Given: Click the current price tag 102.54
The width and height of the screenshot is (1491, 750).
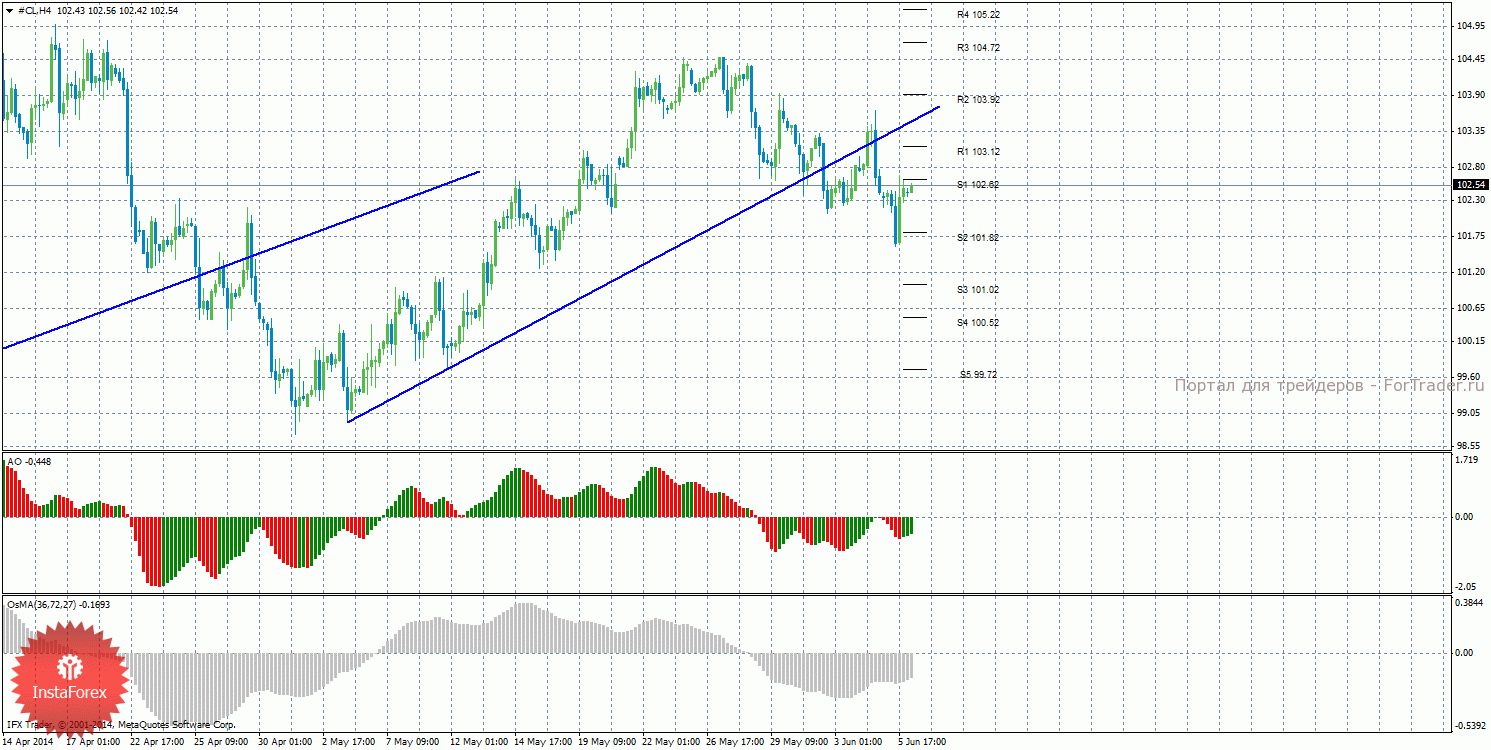Looking at the screenshot, I should [x=1470, y=185].
